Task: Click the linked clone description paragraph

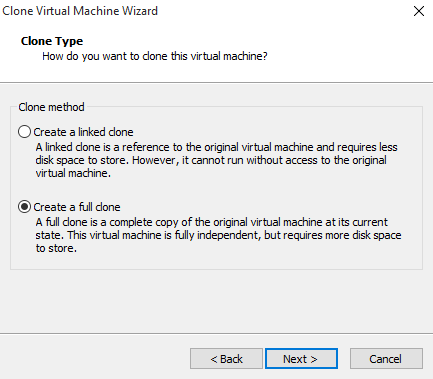Action: 216,160
